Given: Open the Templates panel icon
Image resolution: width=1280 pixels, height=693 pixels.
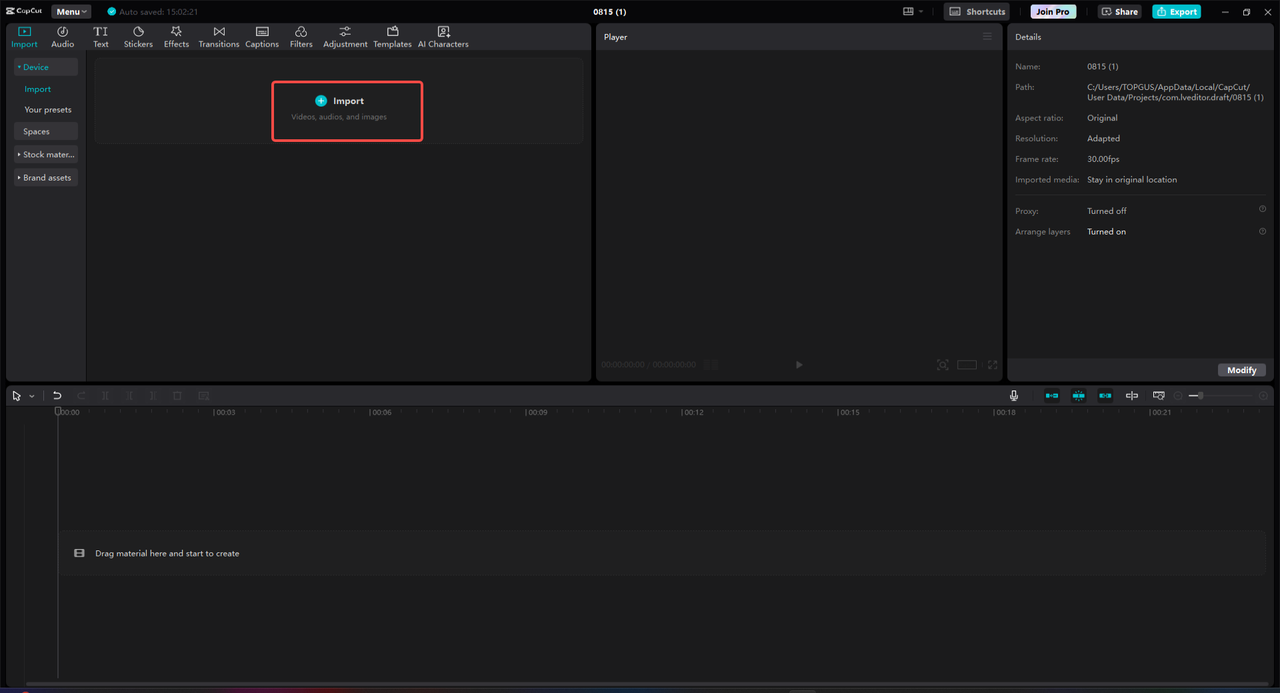Looking at the screenshot, I should point(393,32).
